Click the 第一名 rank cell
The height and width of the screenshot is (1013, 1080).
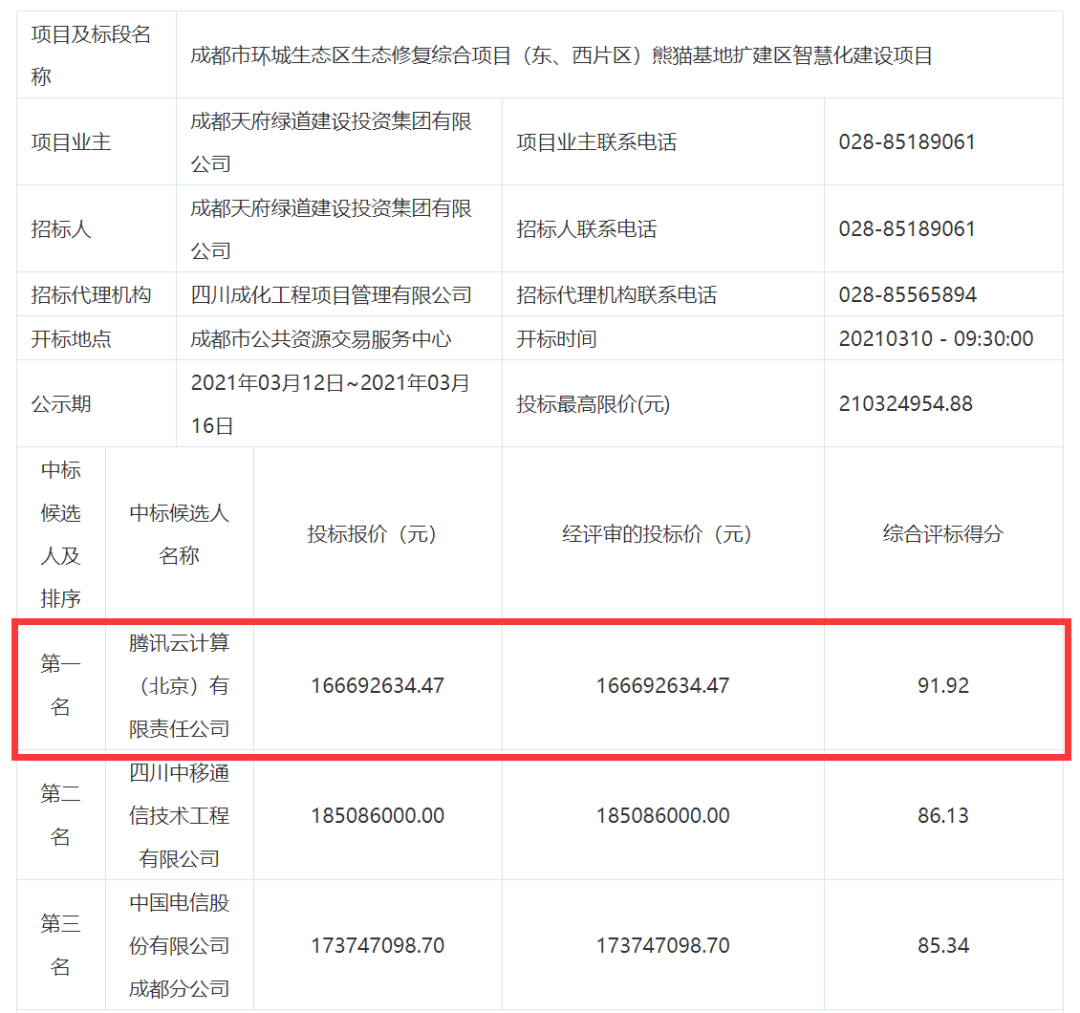(61, 686)
